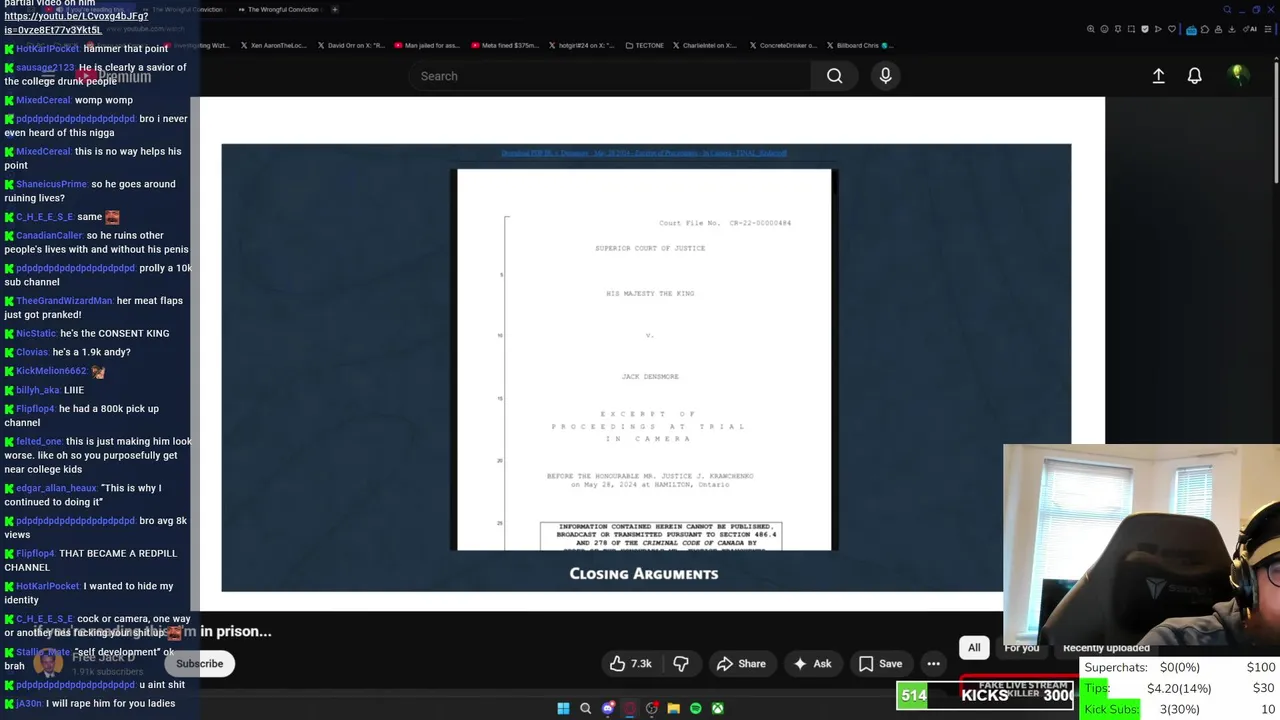Click the heart bookmark toolbar icon
1280x720 pixels.
tap(1172, 29)
